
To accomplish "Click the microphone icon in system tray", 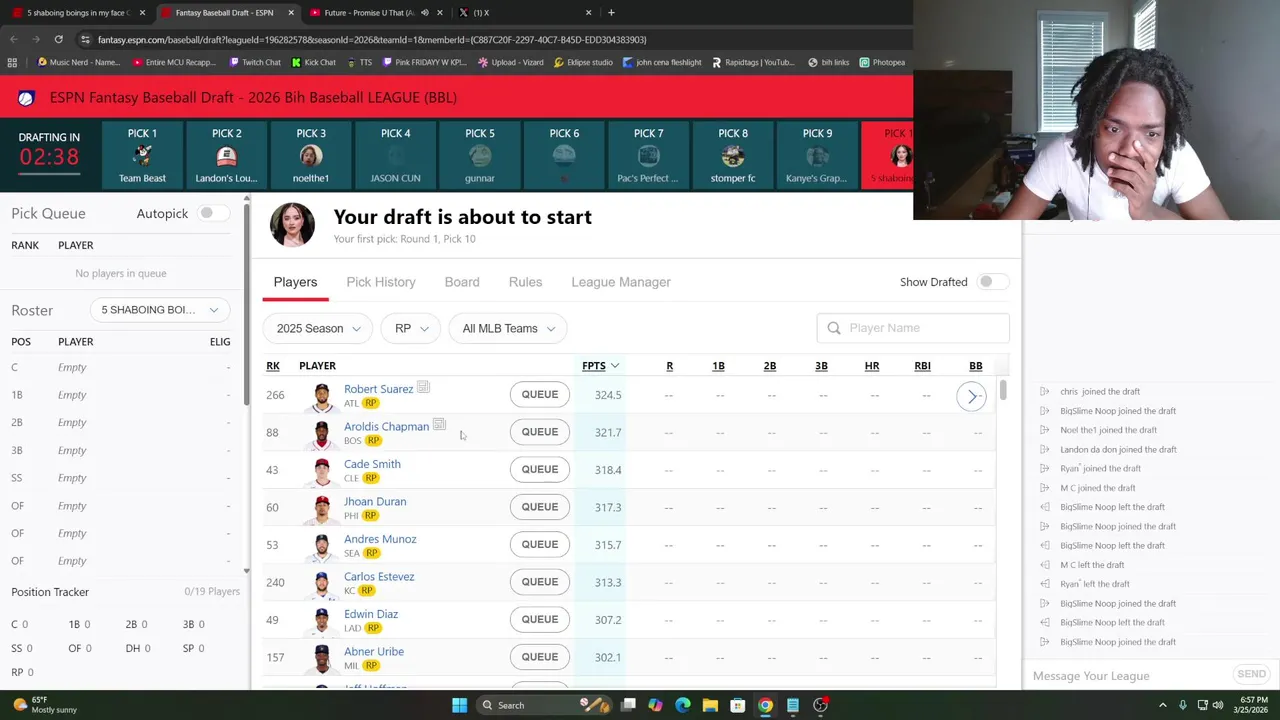I will pos(1183,705).
